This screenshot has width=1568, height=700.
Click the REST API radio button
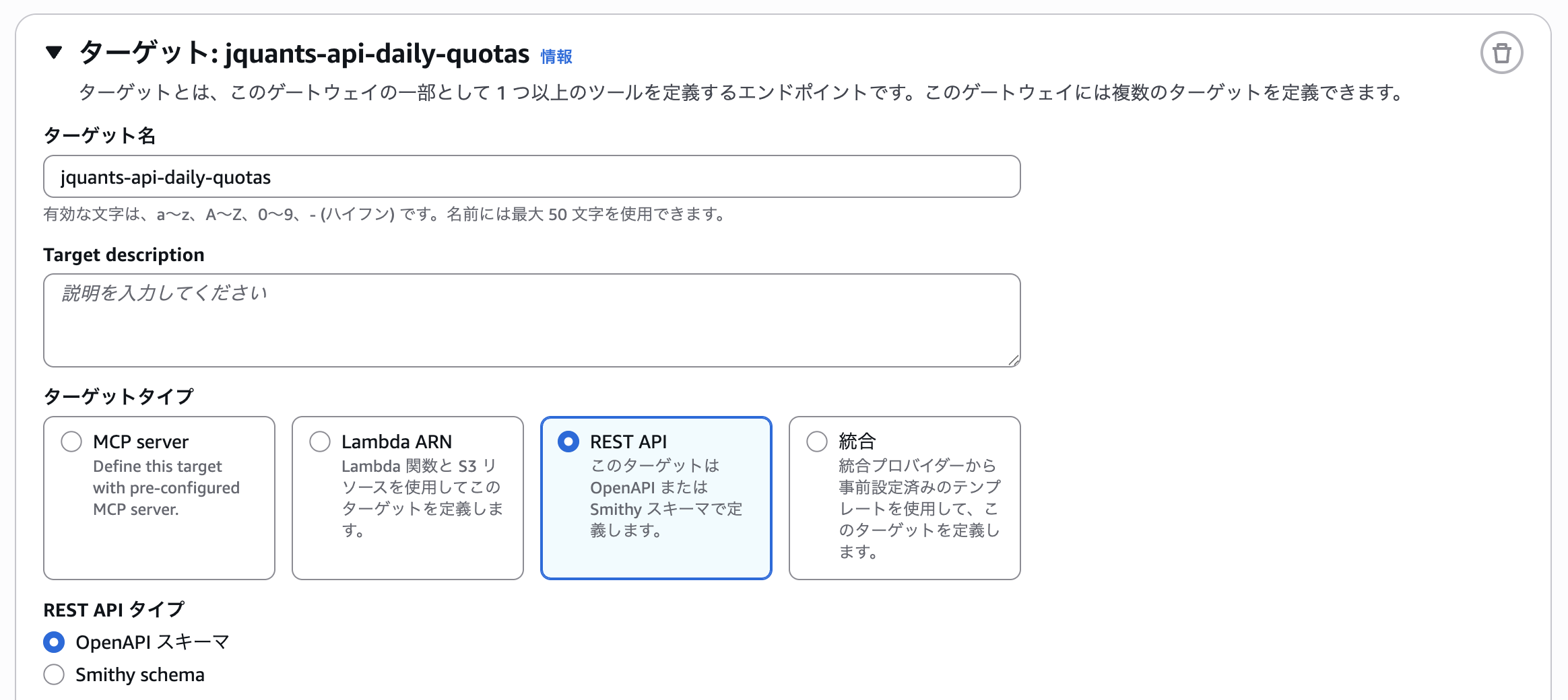click(x=568, y=442)
